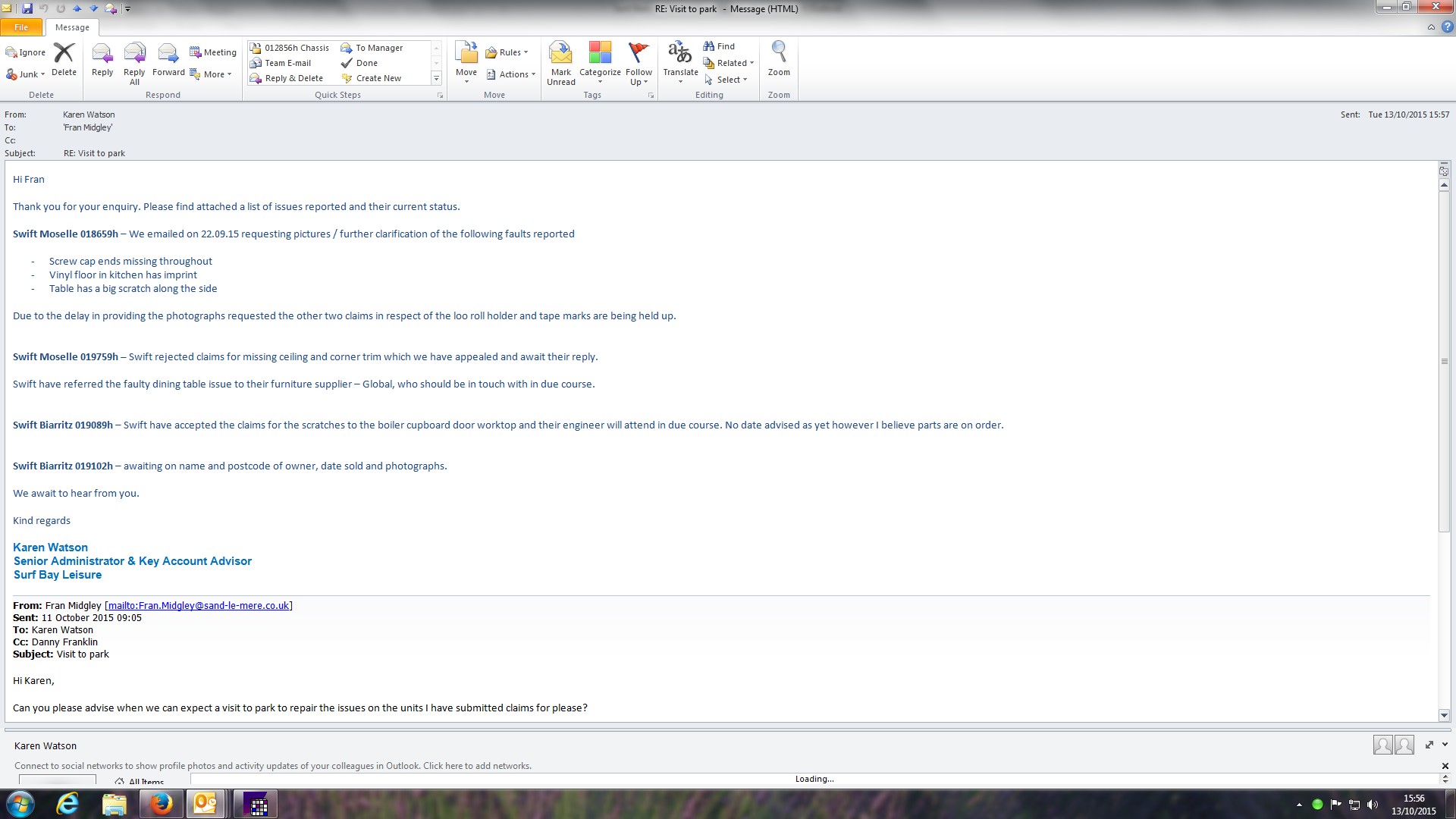Open Firefox from the taskbar
The width and height of the screenshot is (1456, 819).
point(161,804)
